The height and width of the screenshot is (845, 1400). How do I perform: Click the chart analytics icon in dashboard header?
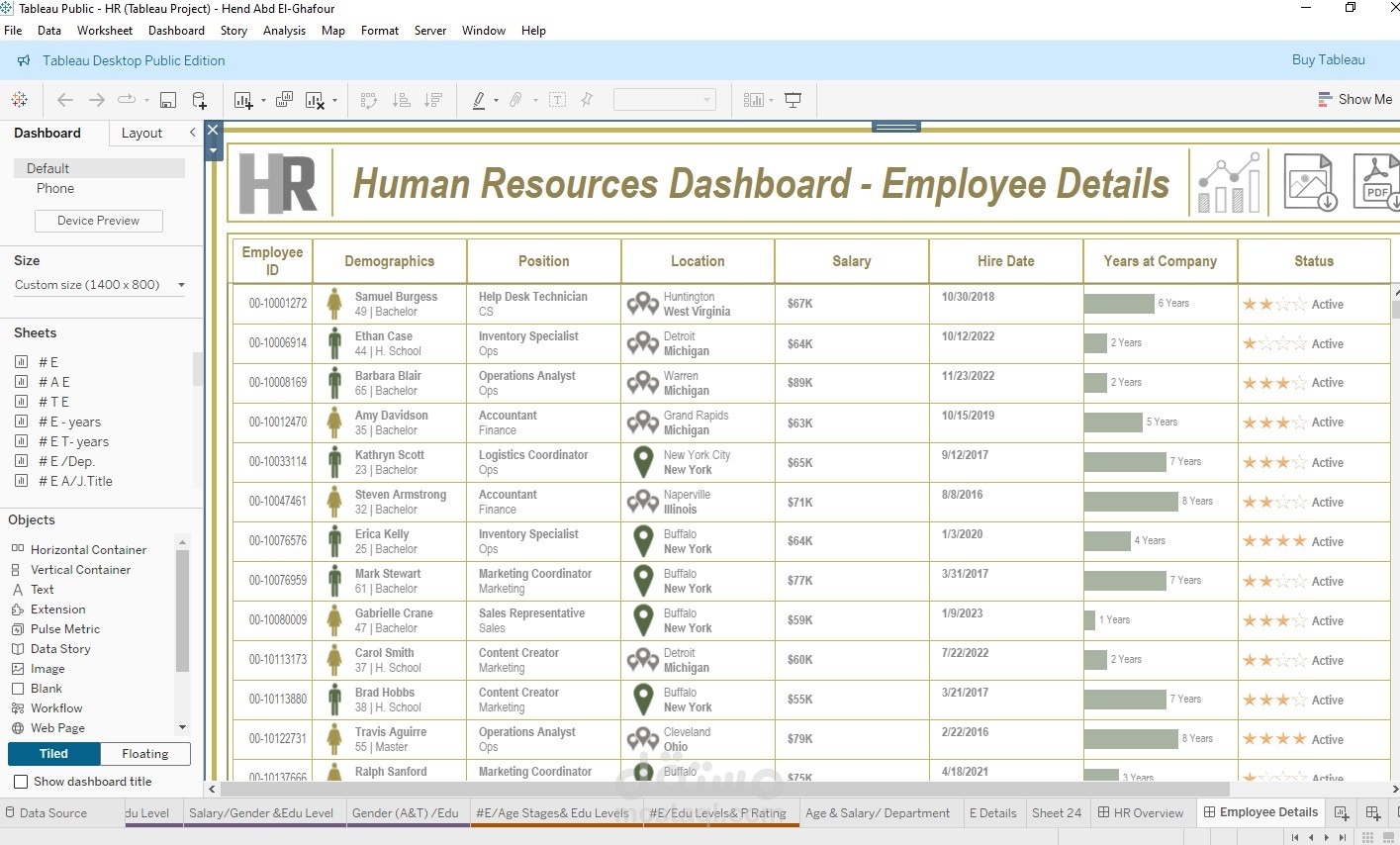point(1230,183)
